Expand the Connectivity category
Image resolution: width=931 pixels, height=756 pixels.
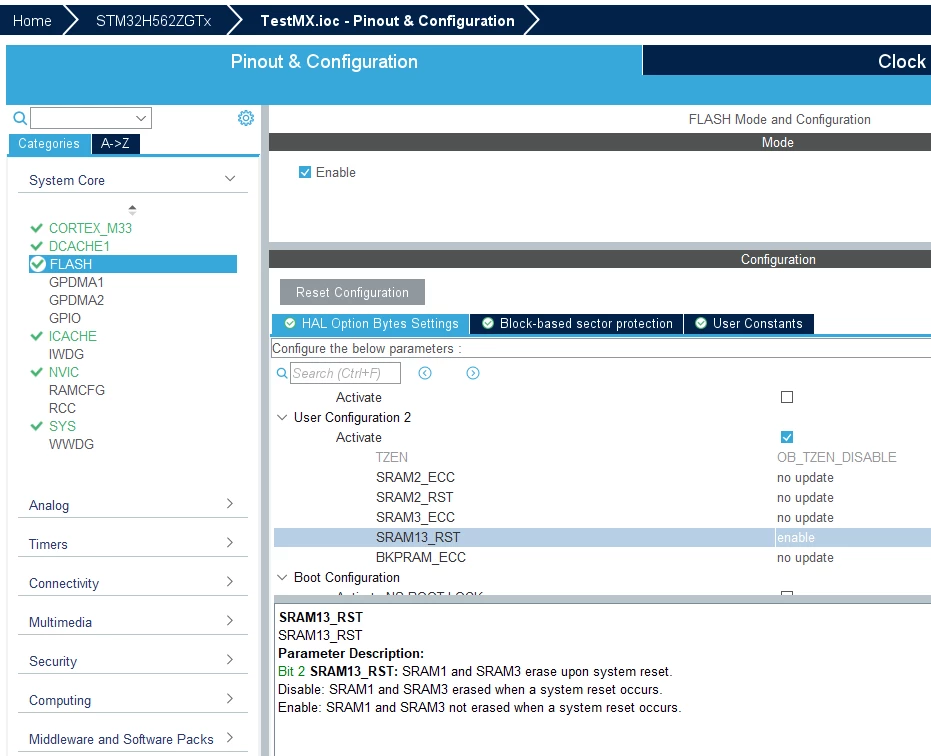pos(230,582)
